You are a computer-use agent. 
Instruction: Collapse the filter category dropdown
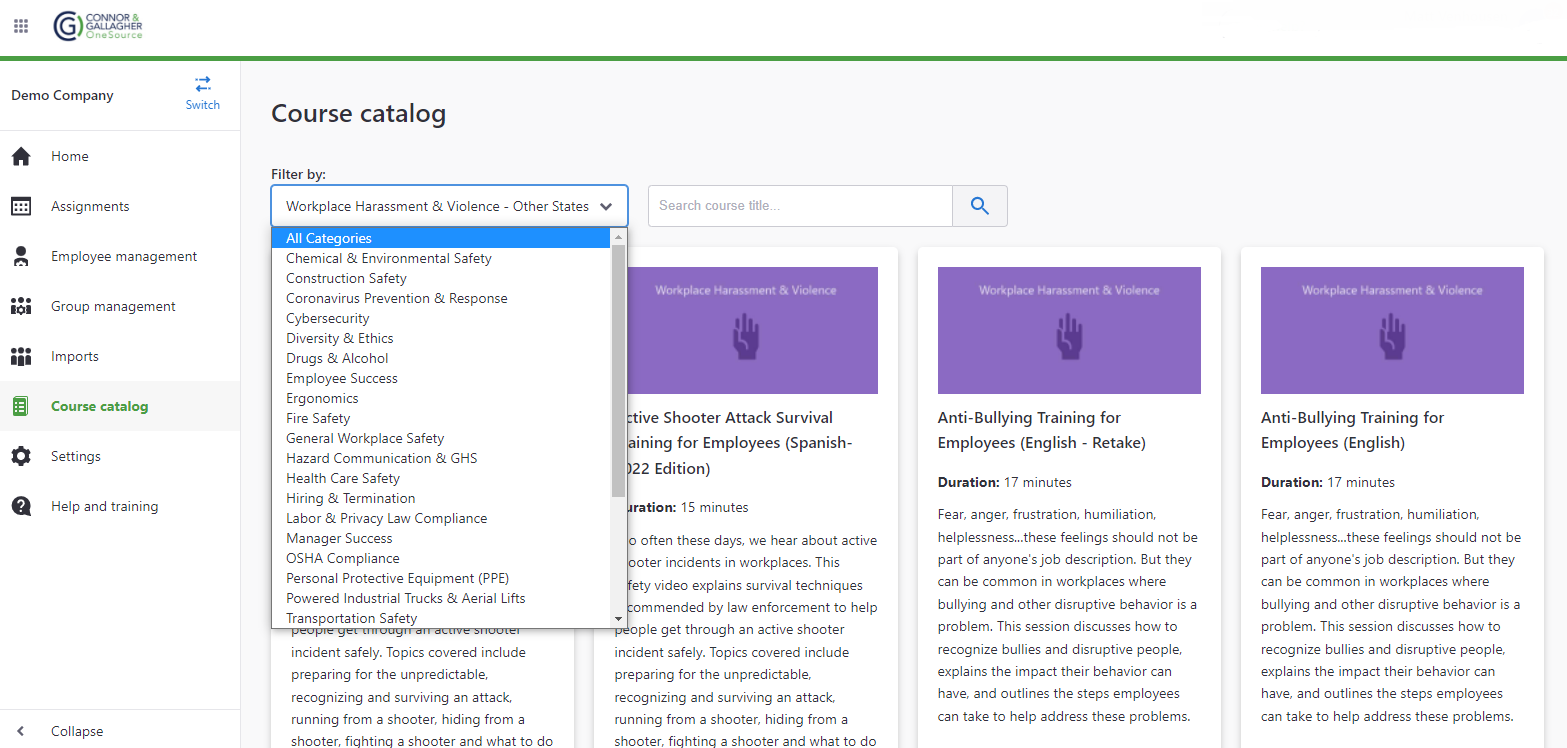click(x=449, y=206)
